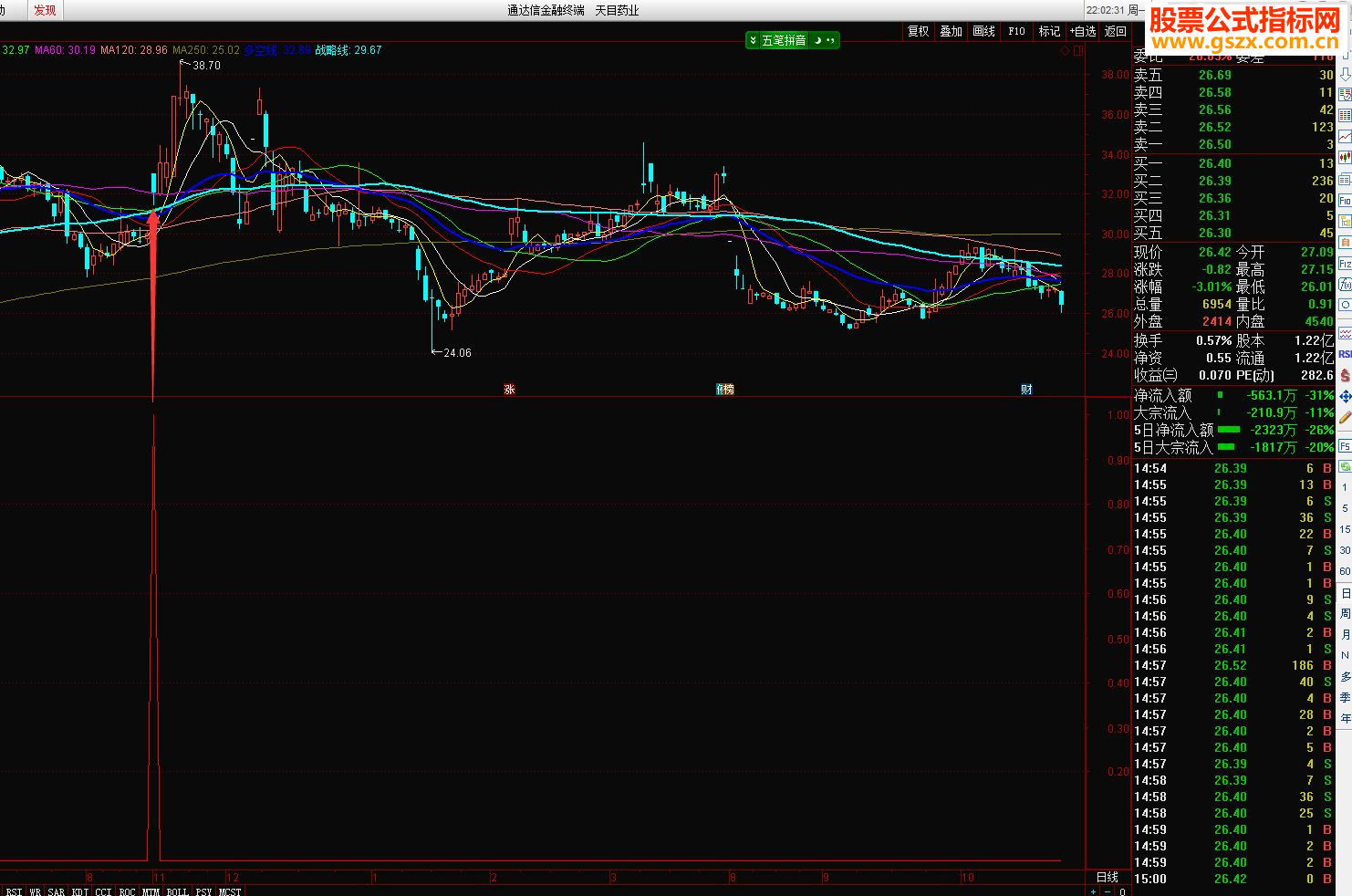Switch to RSI indicator tab
Image resolution: width=1352 pixels, height=896 pixels.
coord(14,891)
